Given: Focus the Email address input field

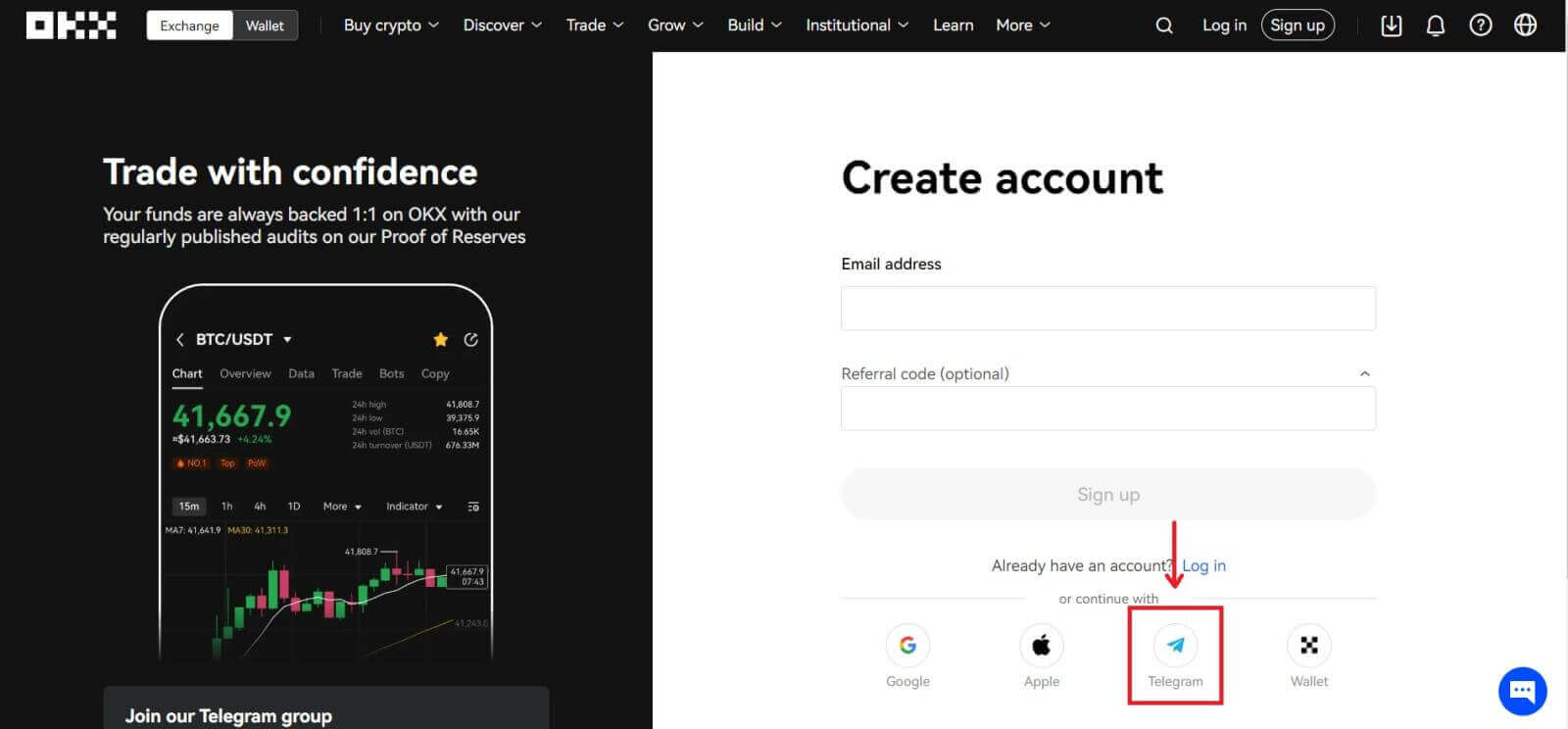Looking at the screenshot, I should (x=1107, y=309).
